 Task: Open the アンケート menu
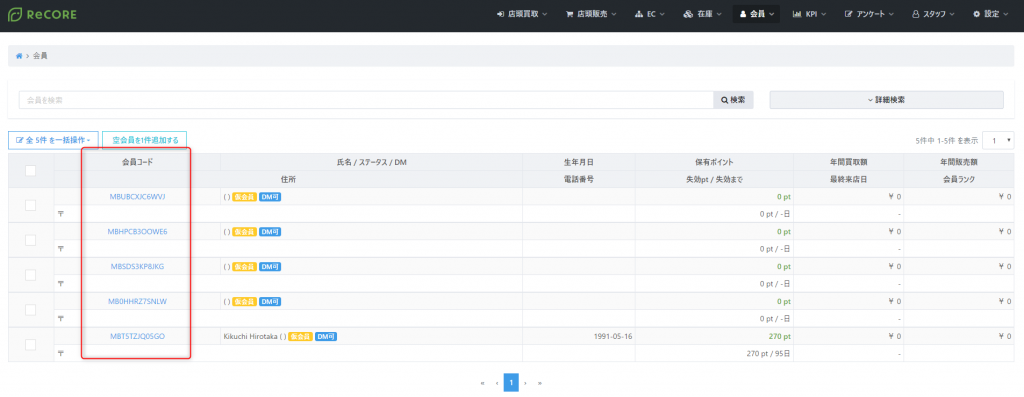869,14
